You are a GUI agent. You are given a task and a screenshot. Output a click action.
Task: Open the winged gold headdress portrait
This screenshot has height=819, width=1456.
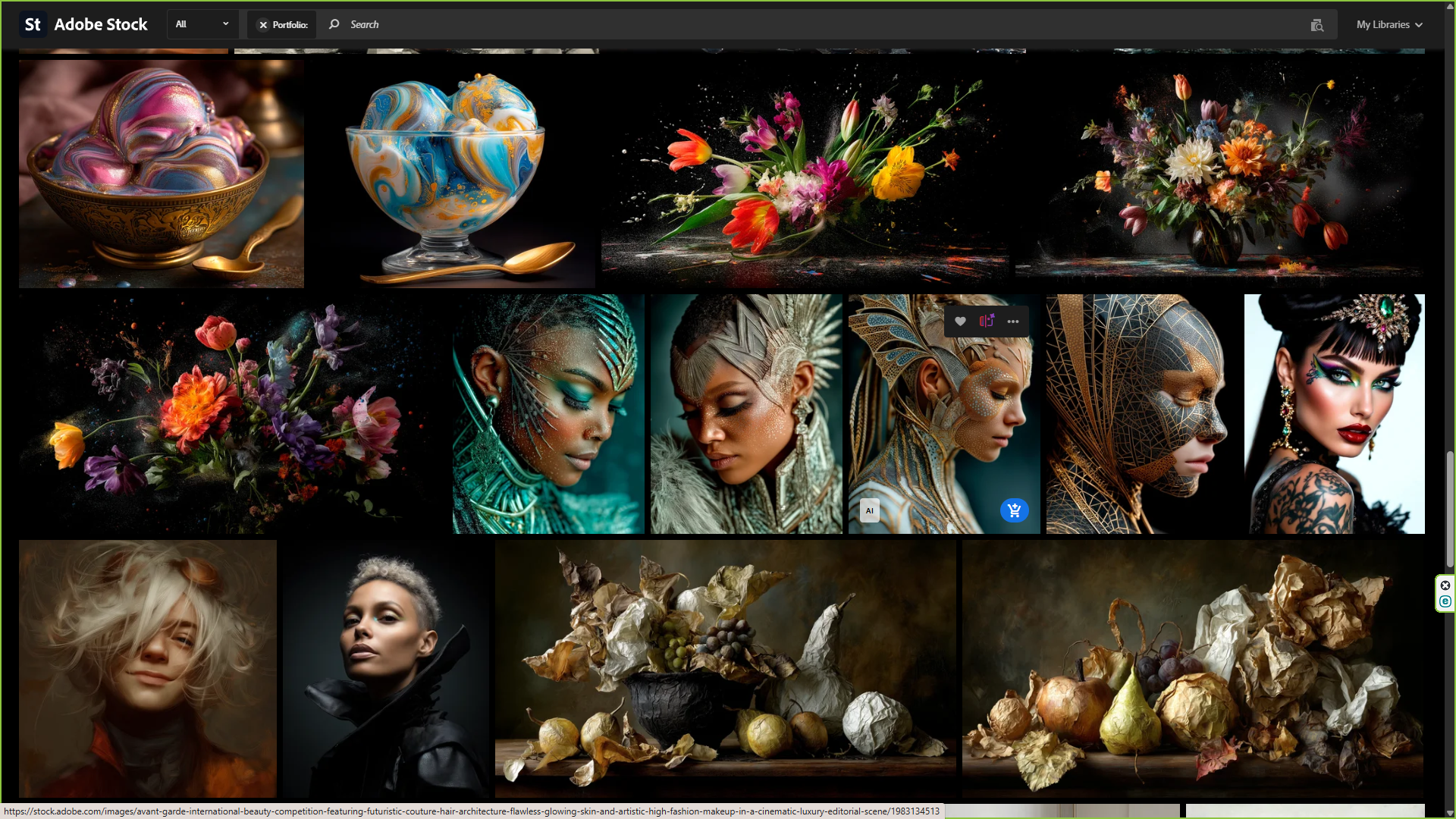[944, 414]
